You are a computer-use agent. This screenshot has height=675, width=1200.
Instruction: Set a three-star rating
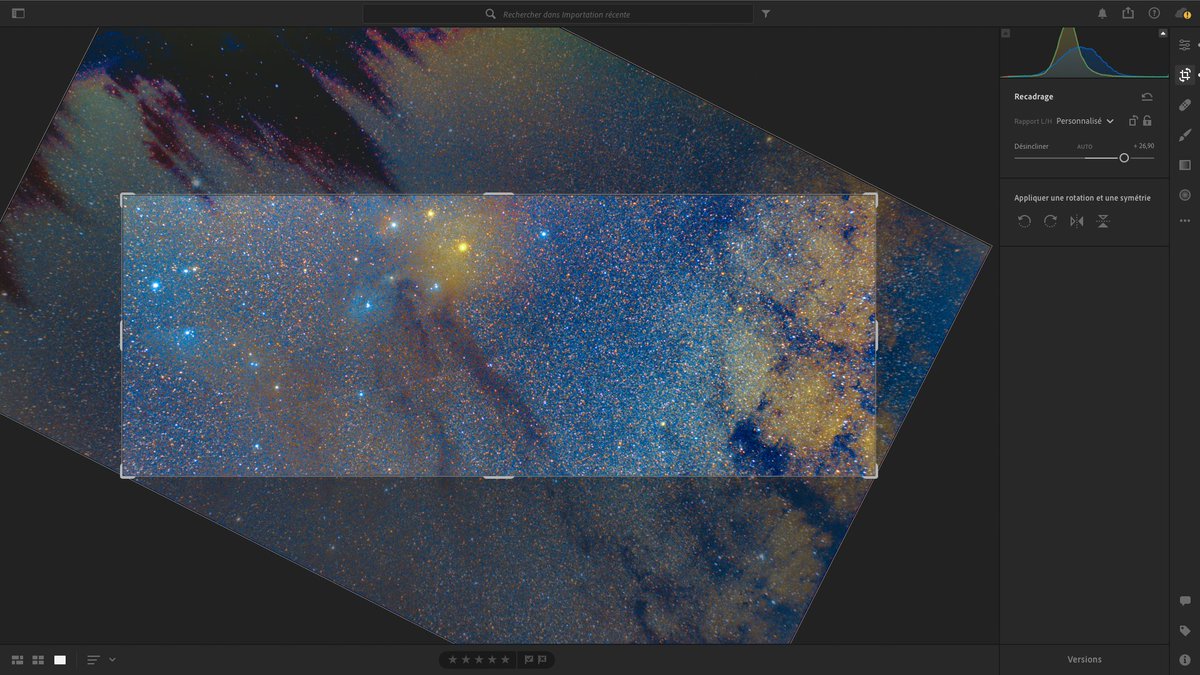click(479, 659)
